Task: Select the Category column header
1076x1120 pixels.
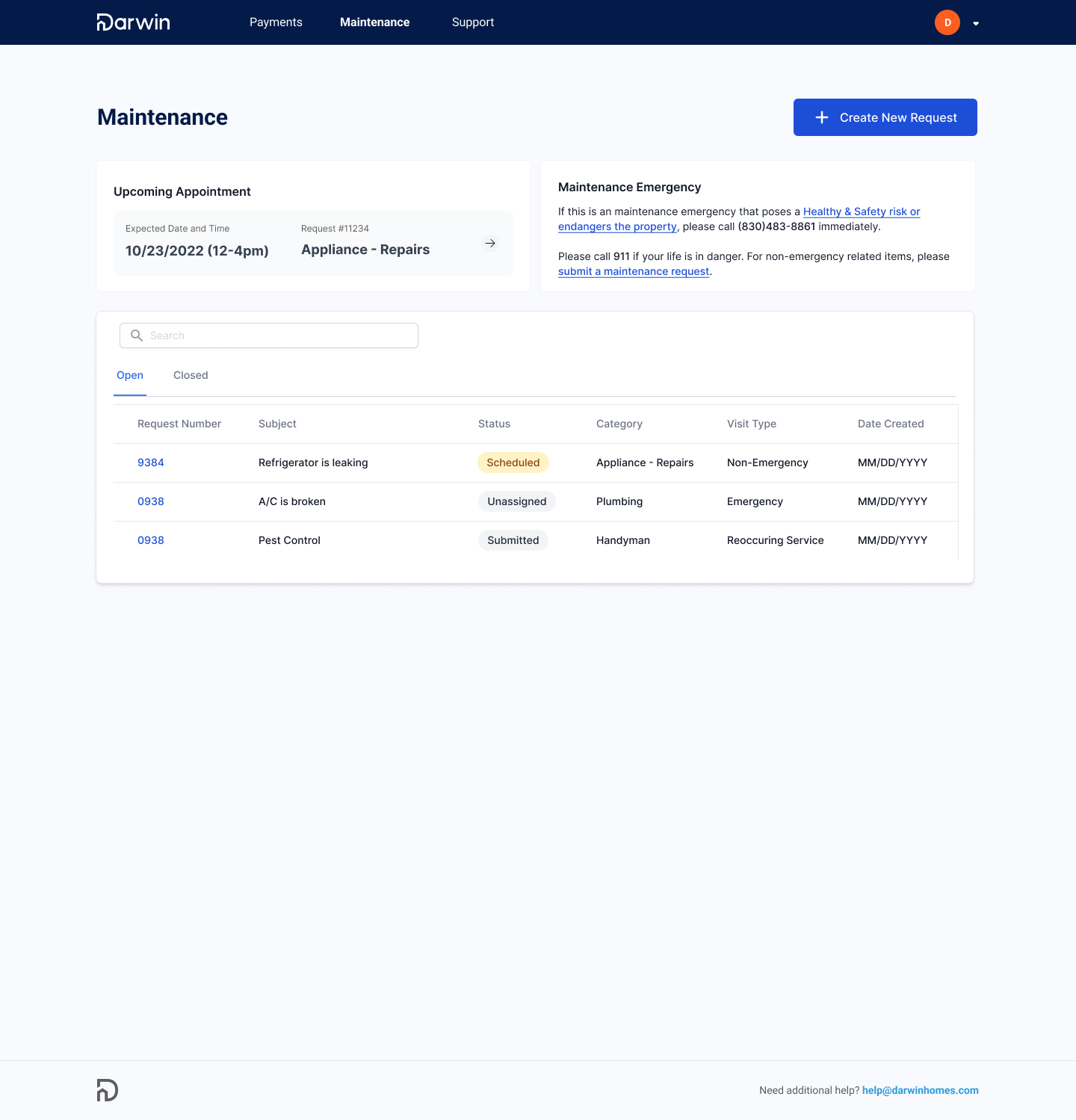Action: coord(619,424)
